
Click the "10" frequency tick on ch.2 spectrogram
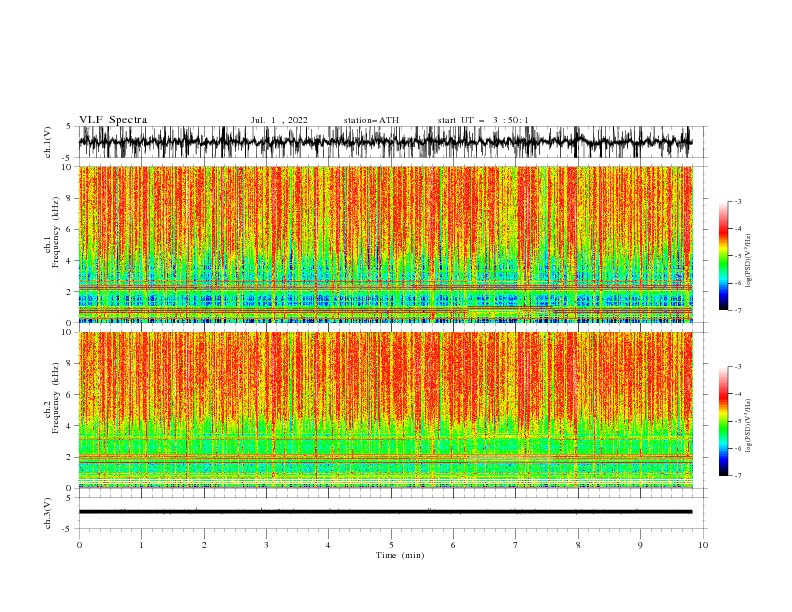(66, 332)
